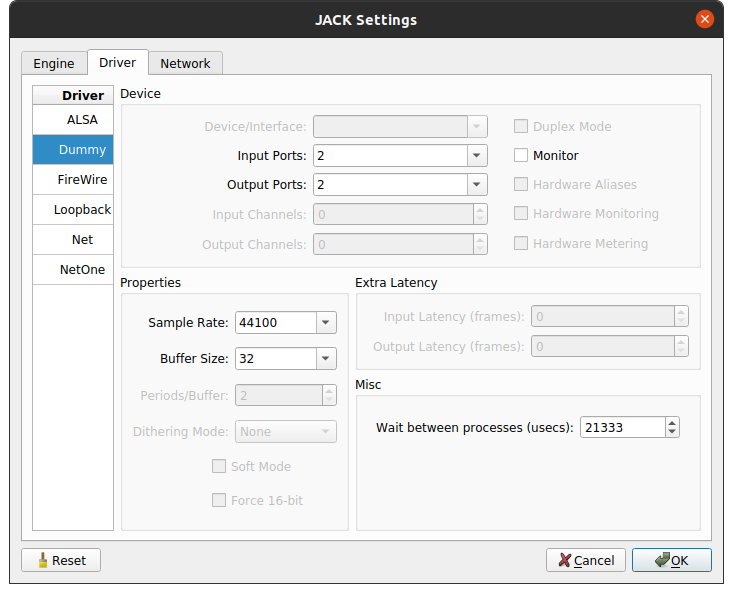
Task: Expand the Input Ports dropdown arrow
Action: coord(477,156)
